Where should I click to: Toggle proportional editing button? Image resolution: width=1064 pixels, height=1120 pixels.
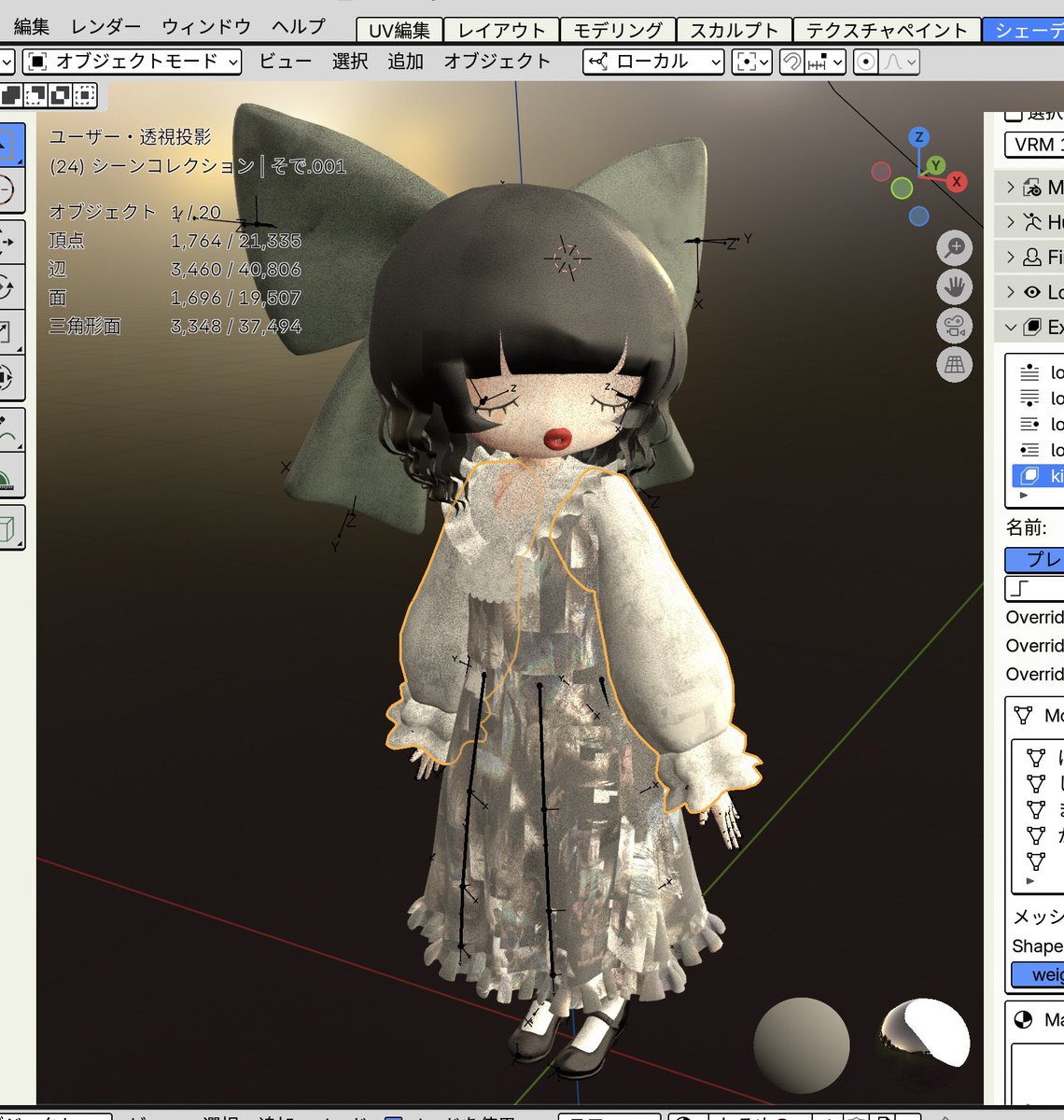(x=866, y=62)
